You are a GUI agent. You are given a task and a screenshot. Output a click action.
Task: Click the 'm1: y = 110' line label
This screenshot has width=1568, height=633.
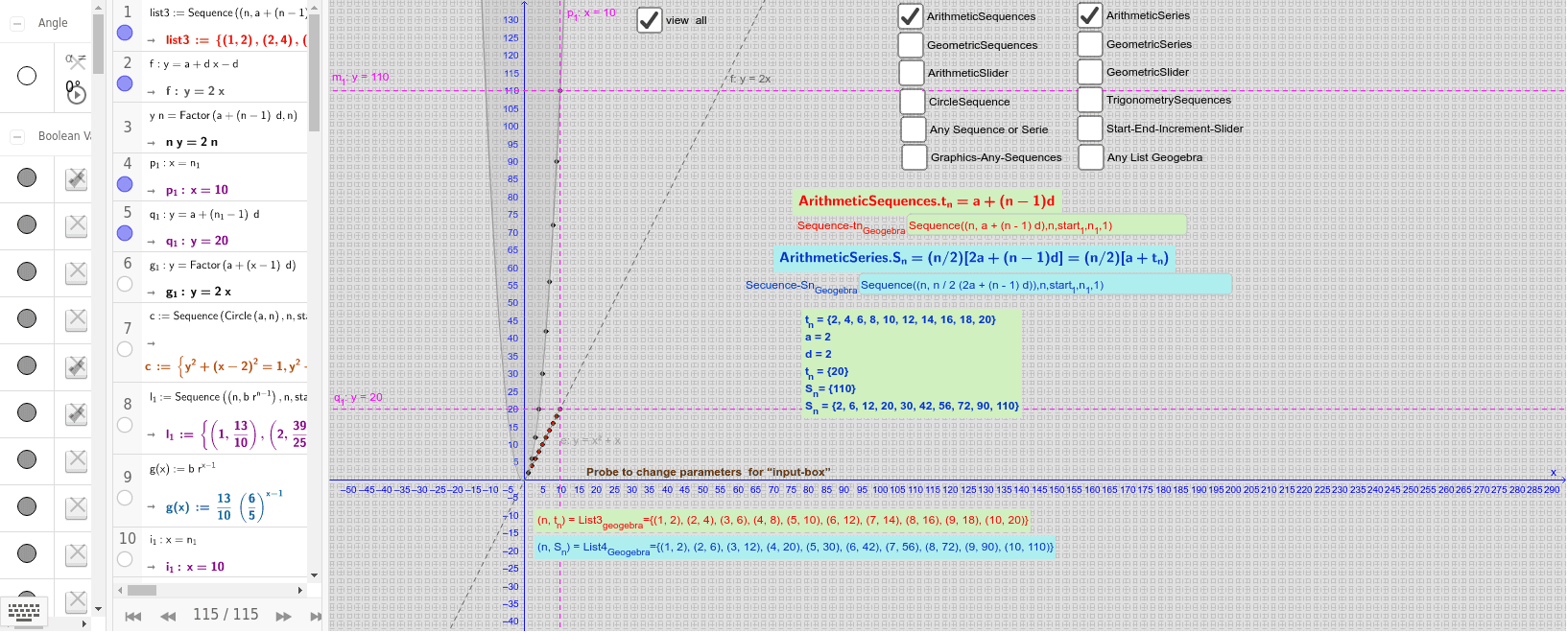(x=361, y=77)
